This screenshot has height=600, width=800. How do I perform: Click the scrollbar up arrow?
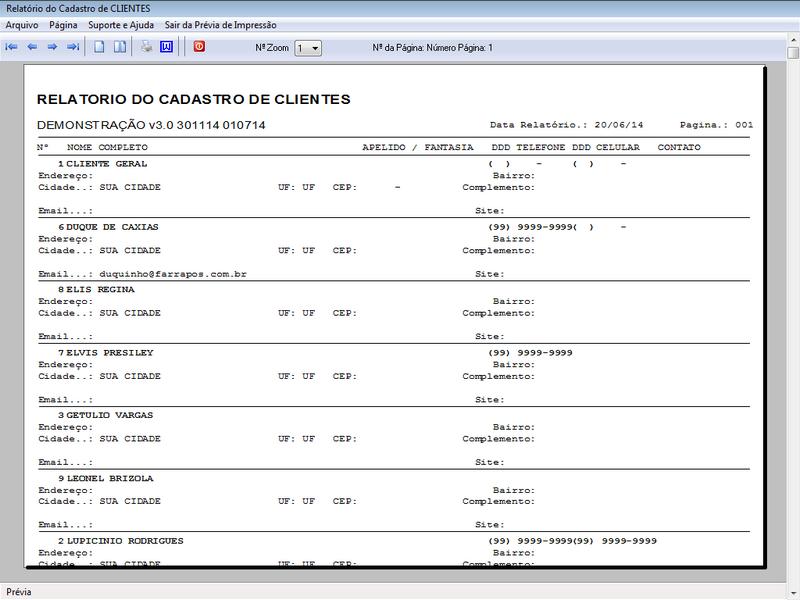(793, 39)
